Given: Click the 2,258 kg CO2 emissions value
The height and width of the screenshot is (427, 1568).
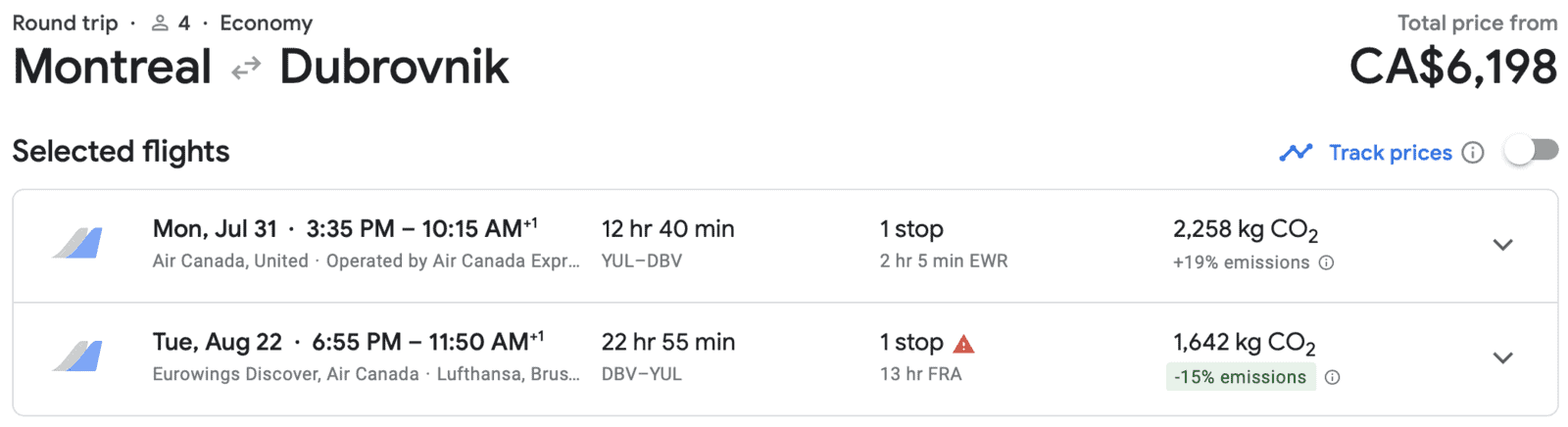Looking at the screenshot, I should point(1245,230).
